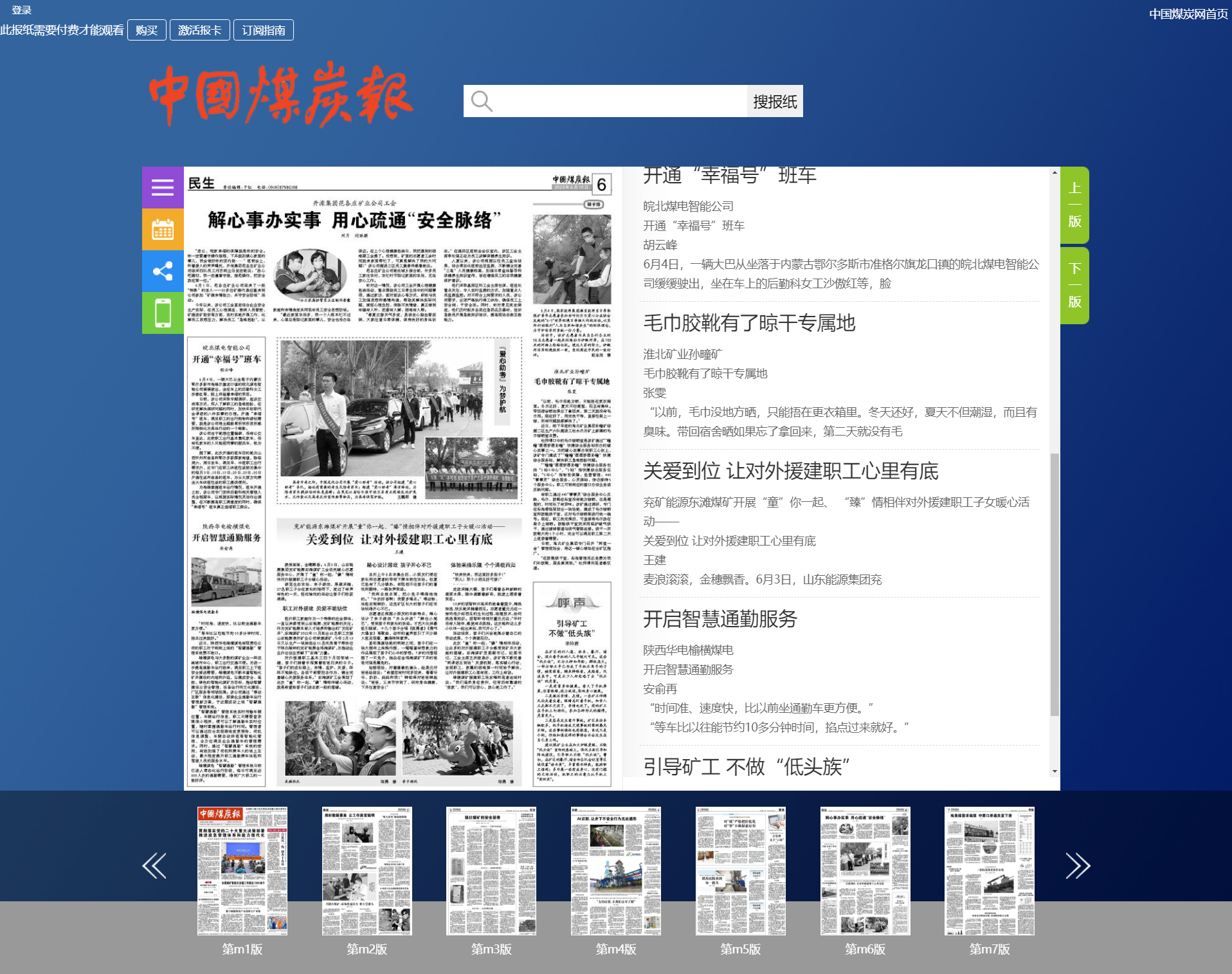This screenshot has height=974, width=1232.
Task: Open thumbnail of 第m3版
Action: coord(491,871)
